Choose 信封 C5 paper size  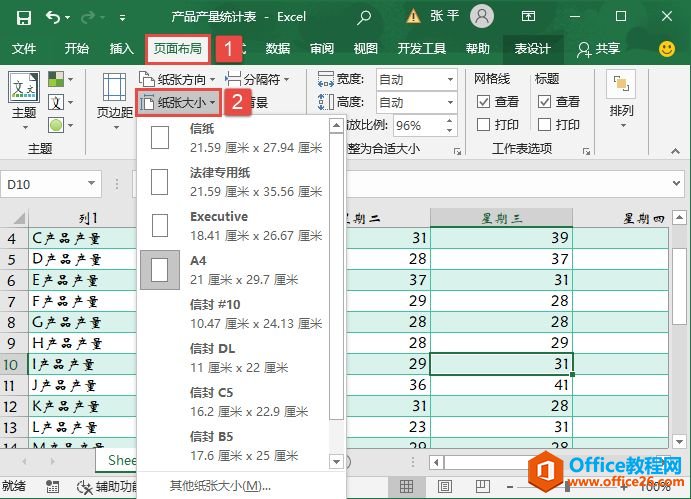tap(234, 402)
